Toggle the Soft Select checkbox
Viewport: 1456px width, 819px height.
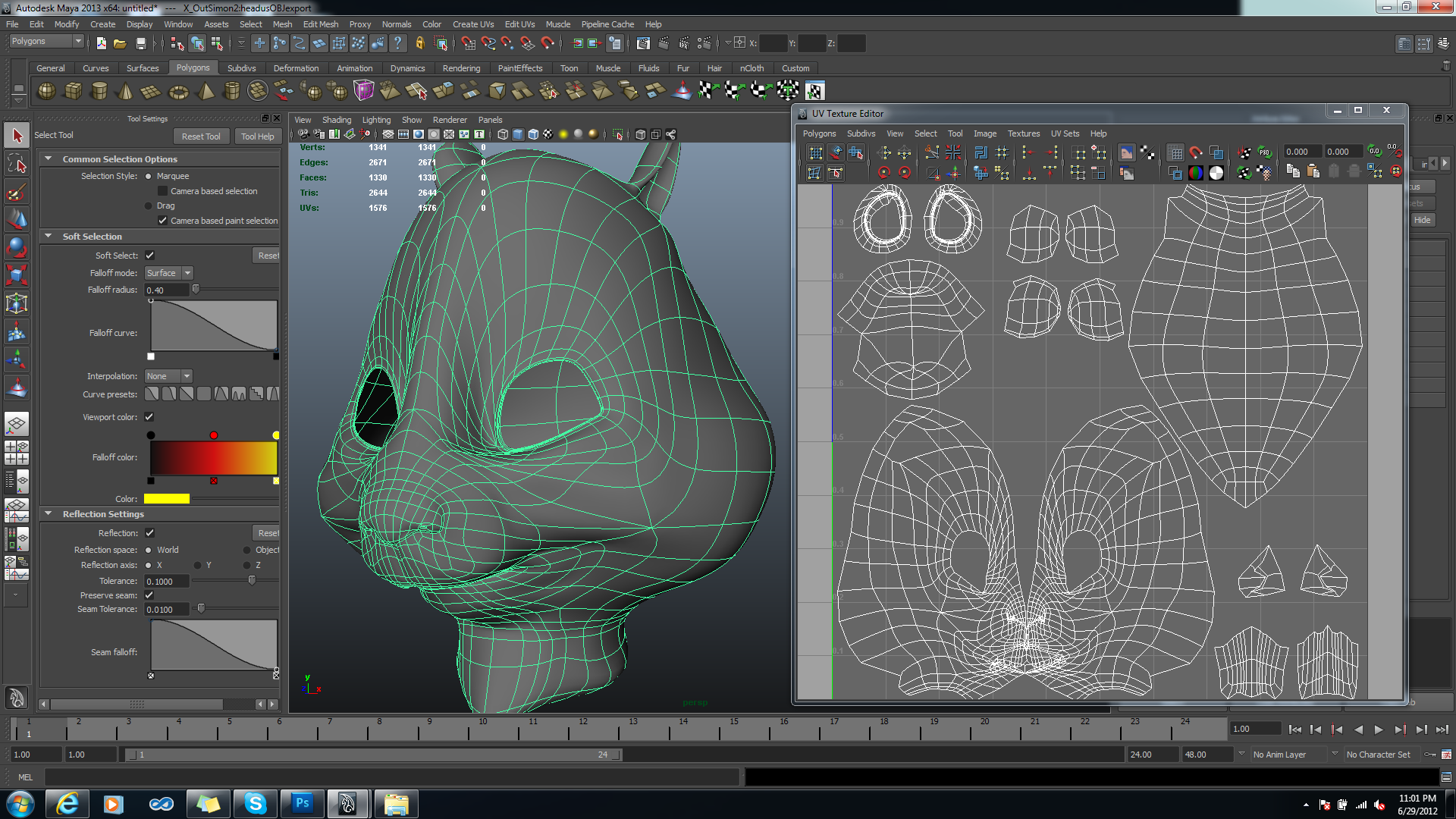tap(149, 256)
